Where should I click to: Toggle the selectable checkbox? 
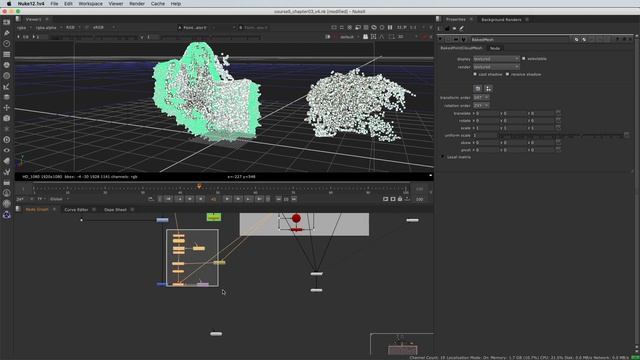(x=524, y=59)
